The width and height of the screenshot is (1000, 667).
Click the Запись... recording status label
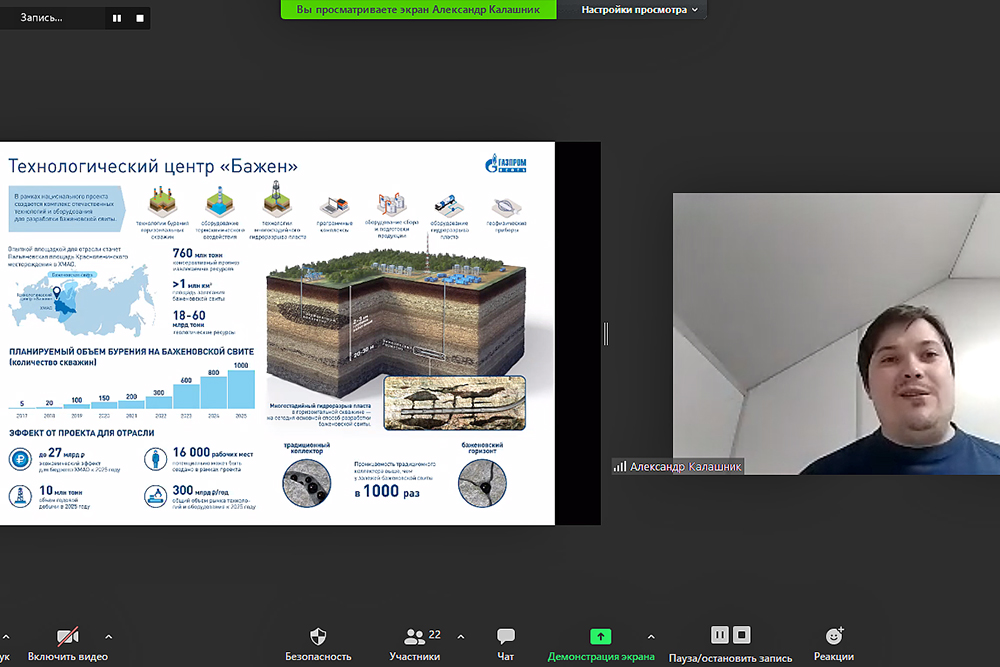tap(42, 18)
